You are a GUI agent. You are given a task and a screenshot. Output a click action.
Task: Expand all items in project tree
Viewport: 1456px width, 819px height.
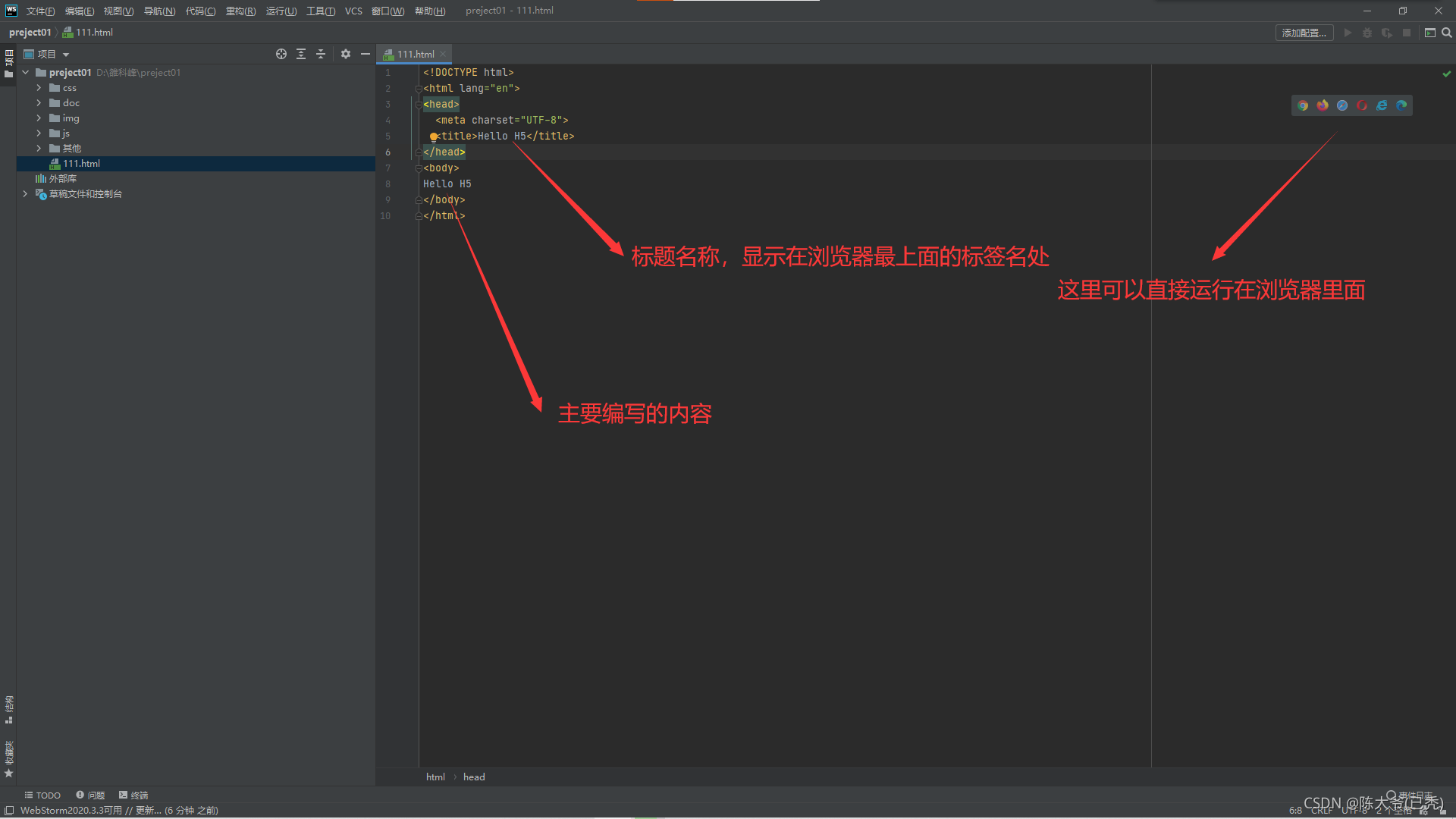pyautogui.click(x=301, y=54)
